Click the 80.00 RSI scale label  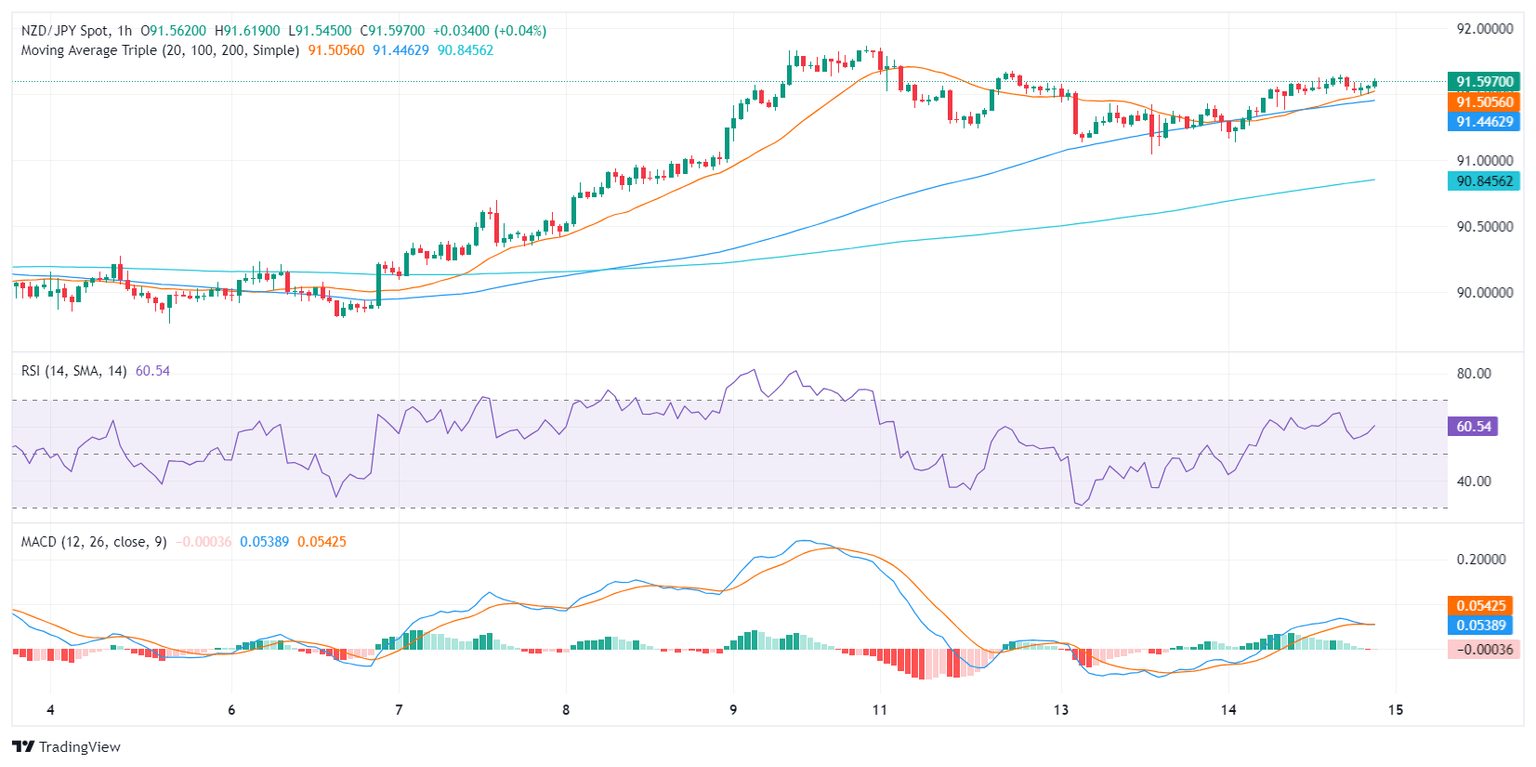click(x=1473, y=373)
